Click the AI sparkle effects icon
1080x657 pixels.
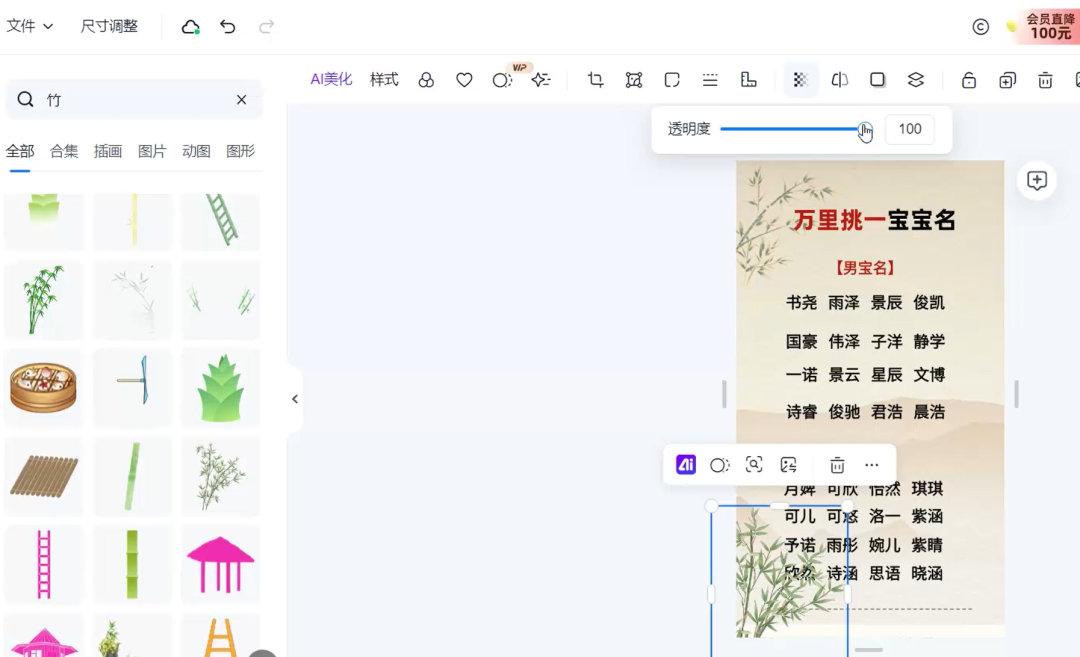[541, 81]
